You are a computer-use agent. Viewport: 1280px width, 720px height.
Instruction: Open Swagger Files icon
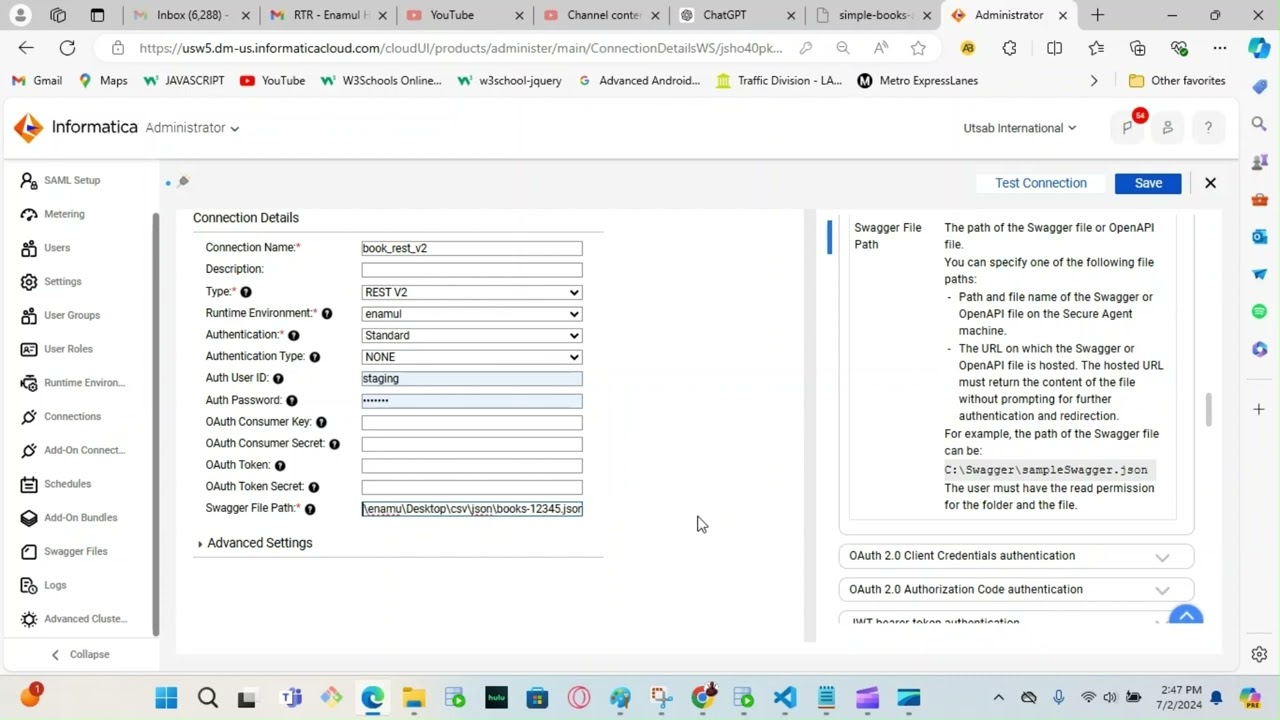[29, 551]
